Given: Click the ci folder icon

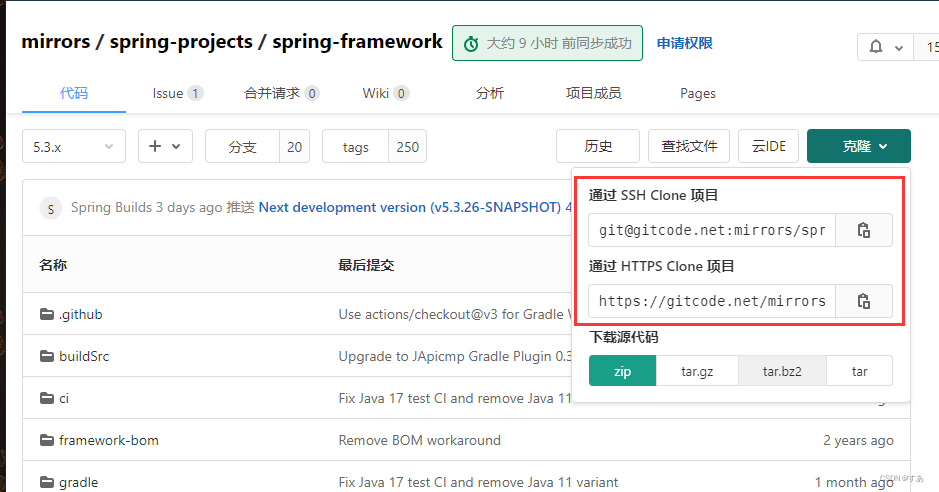Looking at the screenshot, I should [x=47, y=398].
